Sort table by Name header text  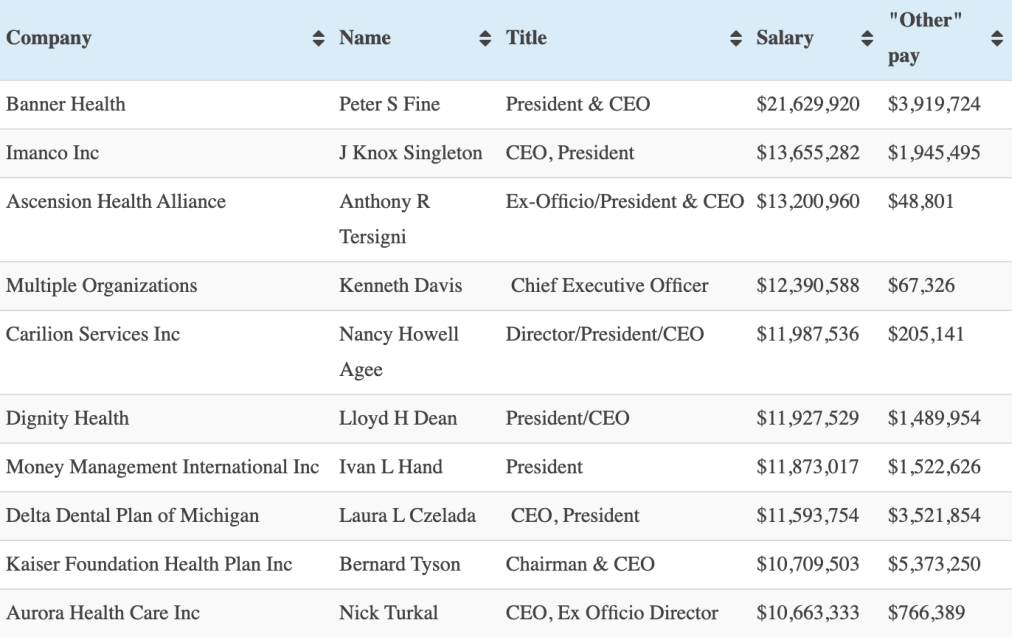pyautogui.click(x=365, y=39)
